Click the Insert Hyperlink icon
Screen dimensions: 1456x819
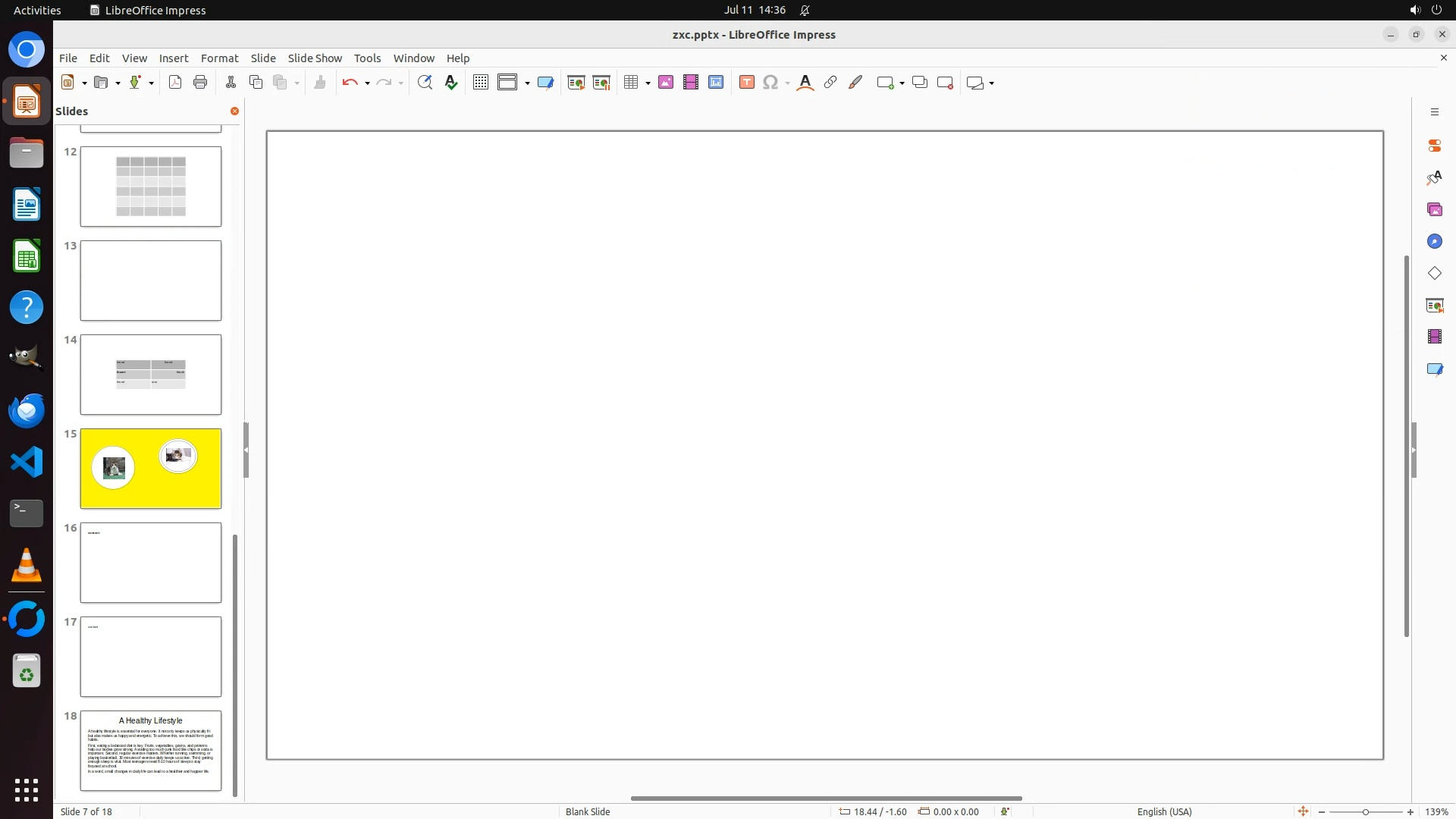pyautogui.click(x=830, y=83)
